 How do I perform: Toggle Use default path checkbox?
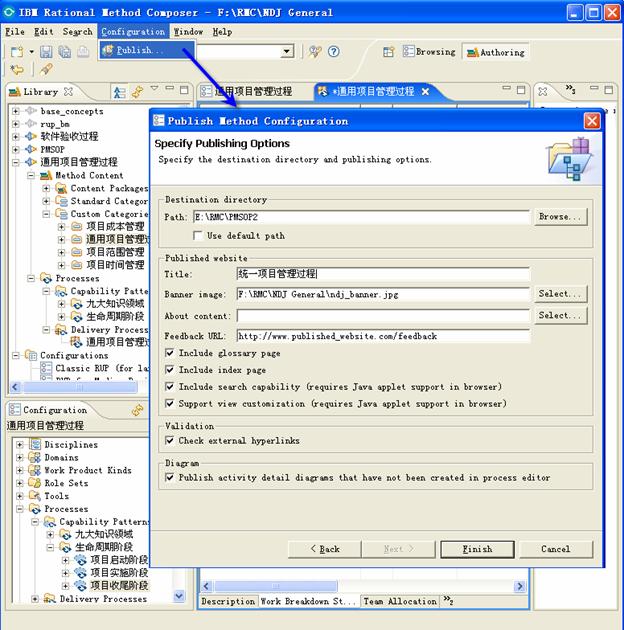(x=197, y=235)
